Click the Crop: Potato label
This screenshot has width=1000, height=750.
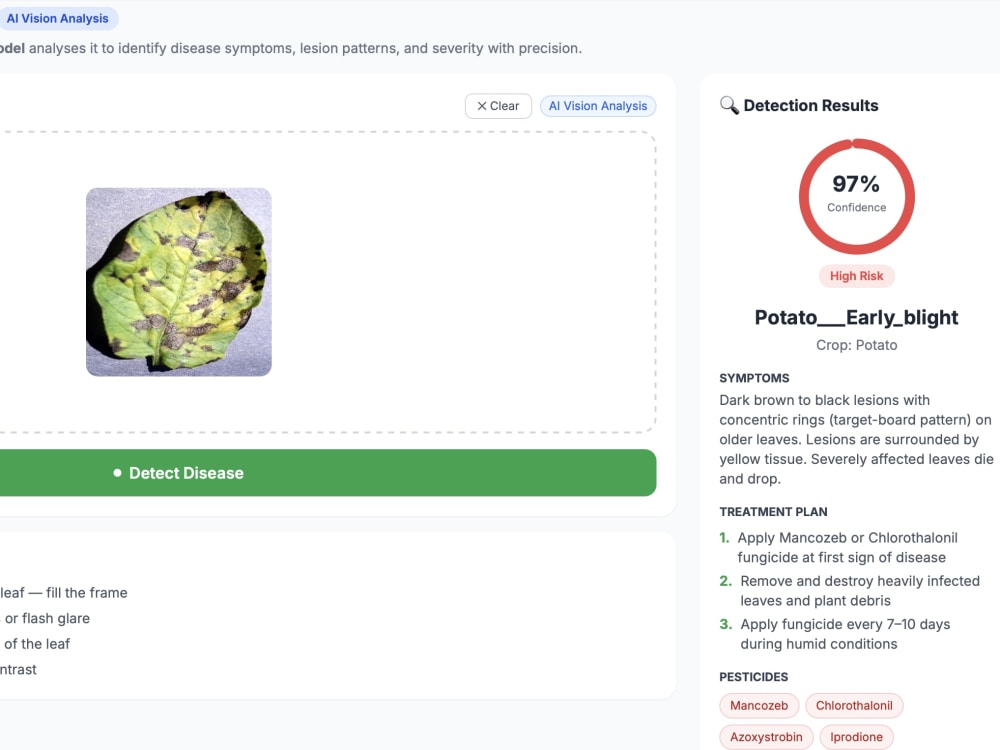[857, 345]
